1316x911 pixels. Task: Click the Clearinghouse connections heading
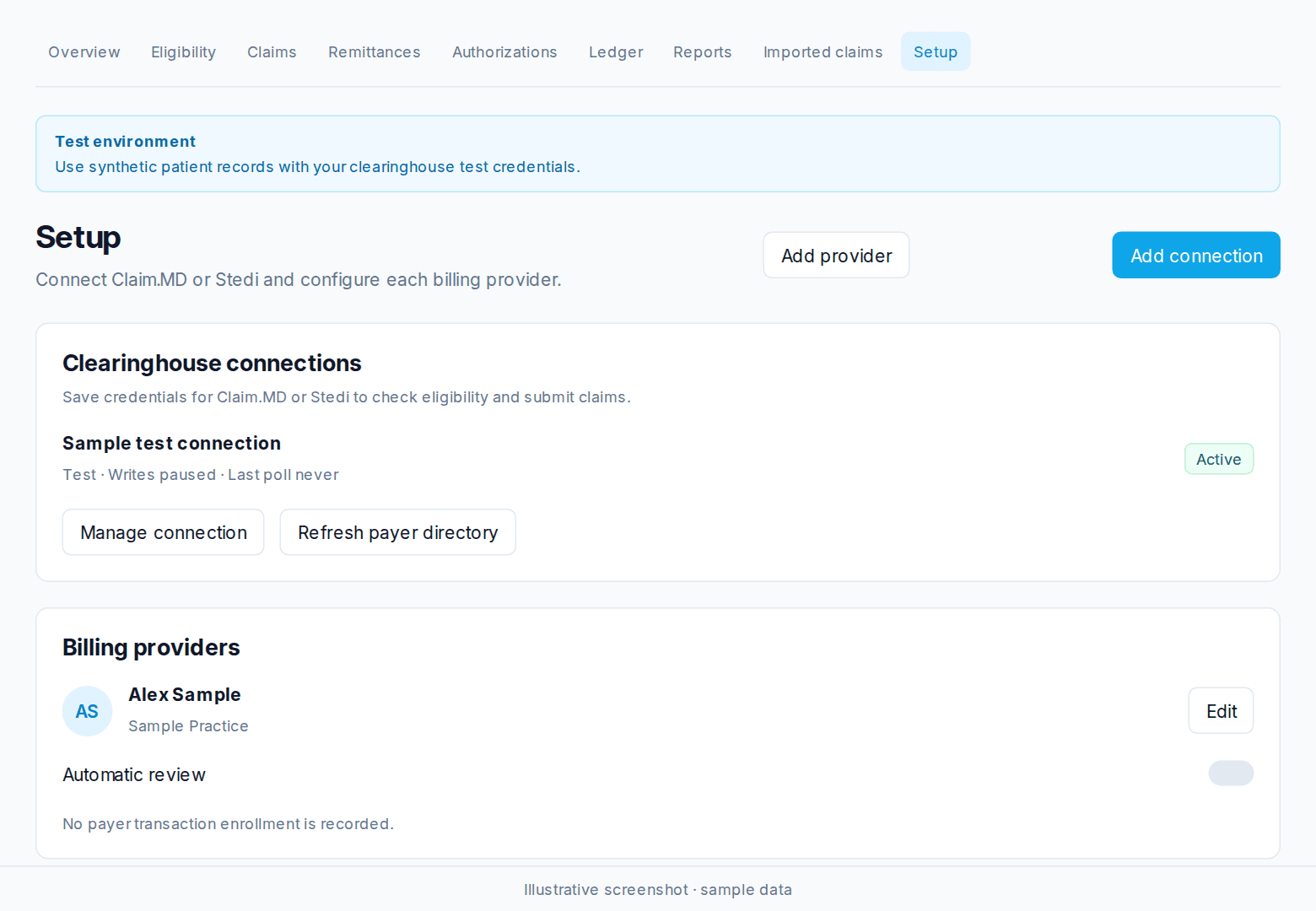212,364
